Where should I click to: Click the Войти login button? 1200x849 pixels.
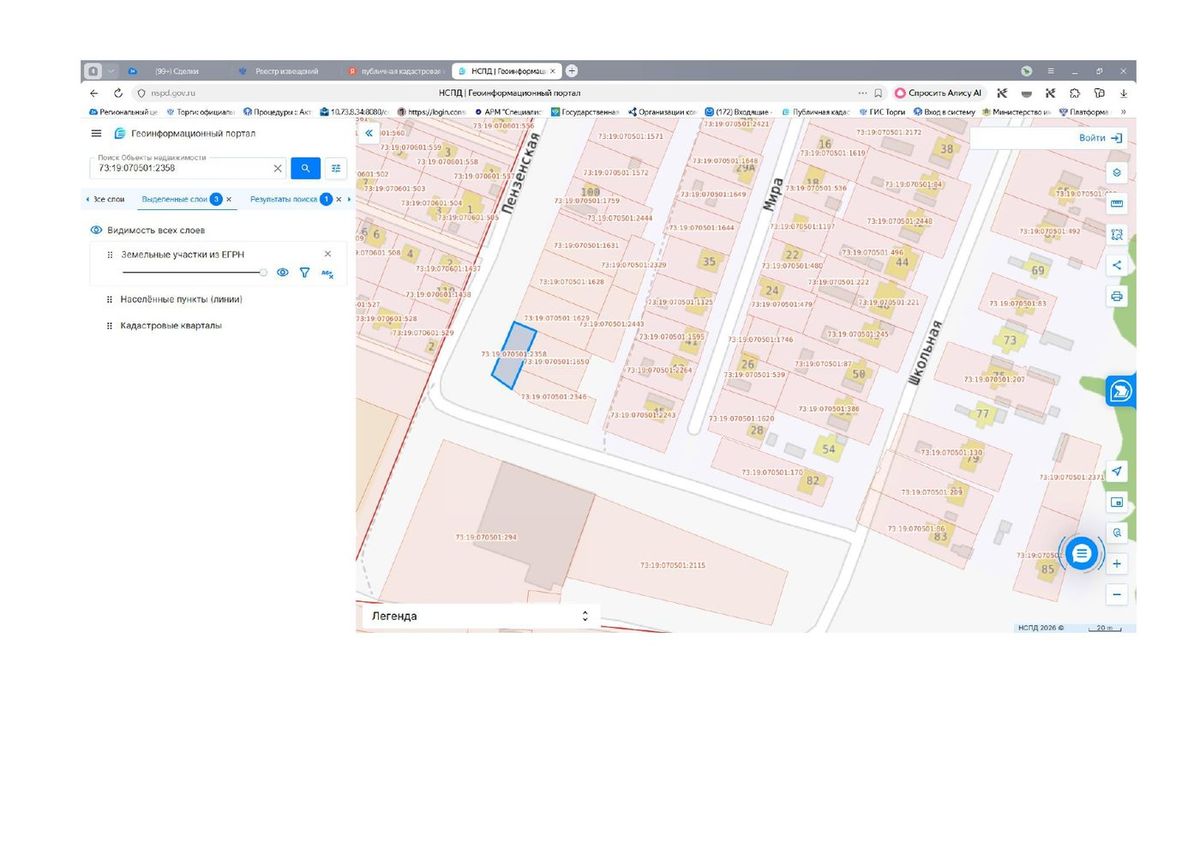point(1100,138)
